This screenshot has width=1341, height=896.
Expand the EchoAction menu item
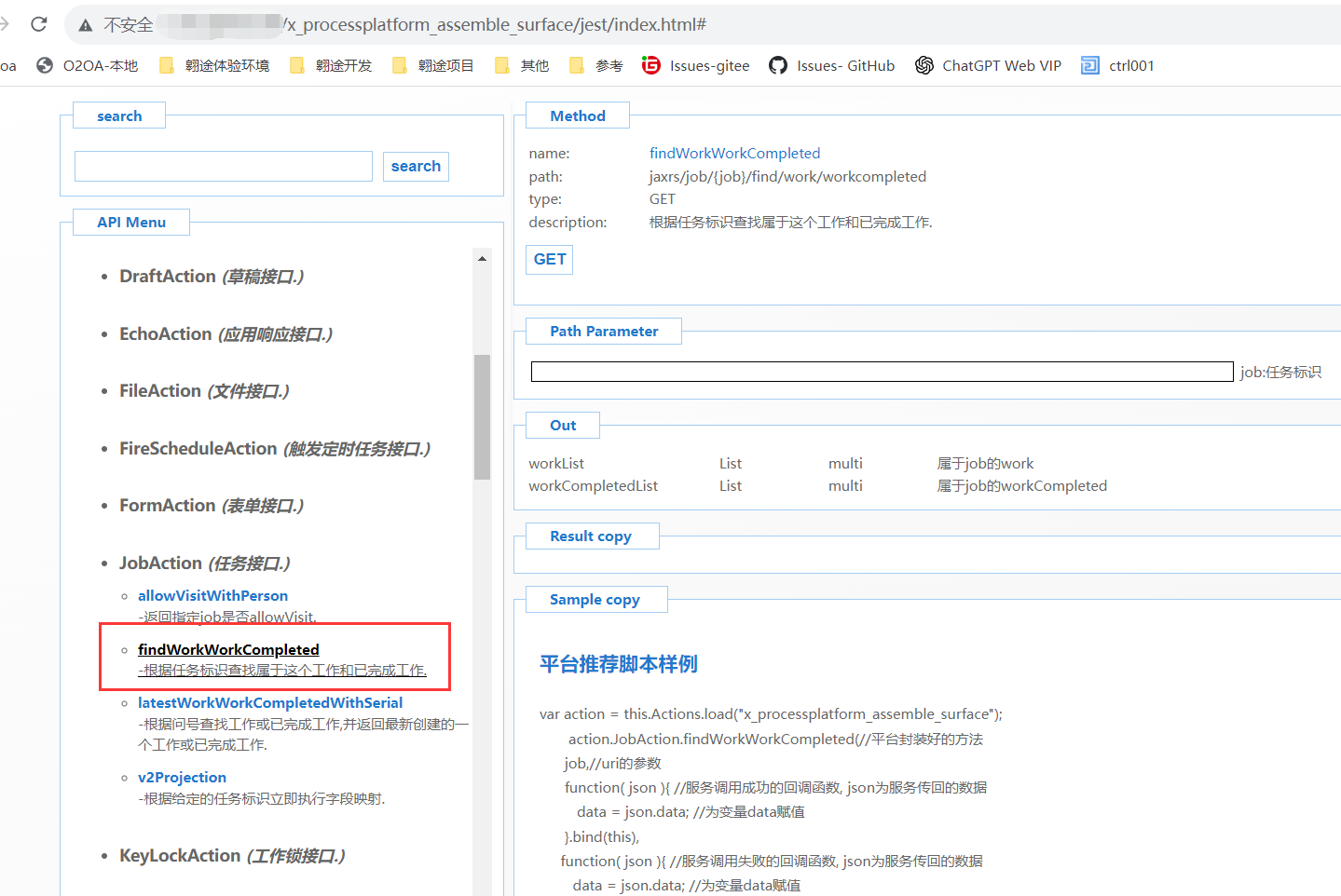pyautogui.click(x=226, y=334)
